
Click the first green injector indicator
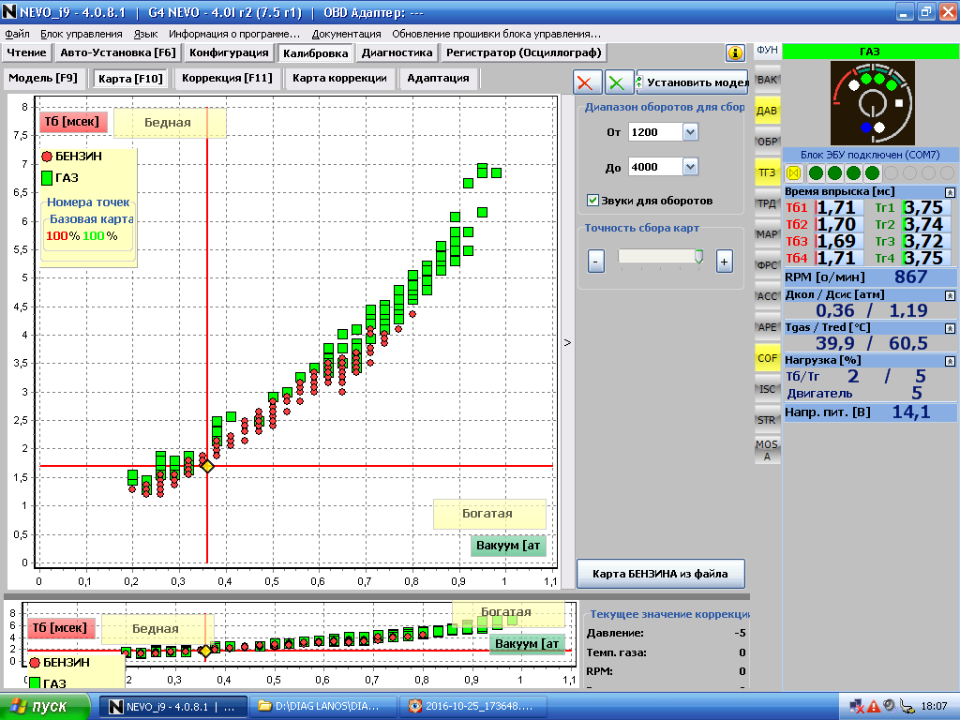[815, 173]
